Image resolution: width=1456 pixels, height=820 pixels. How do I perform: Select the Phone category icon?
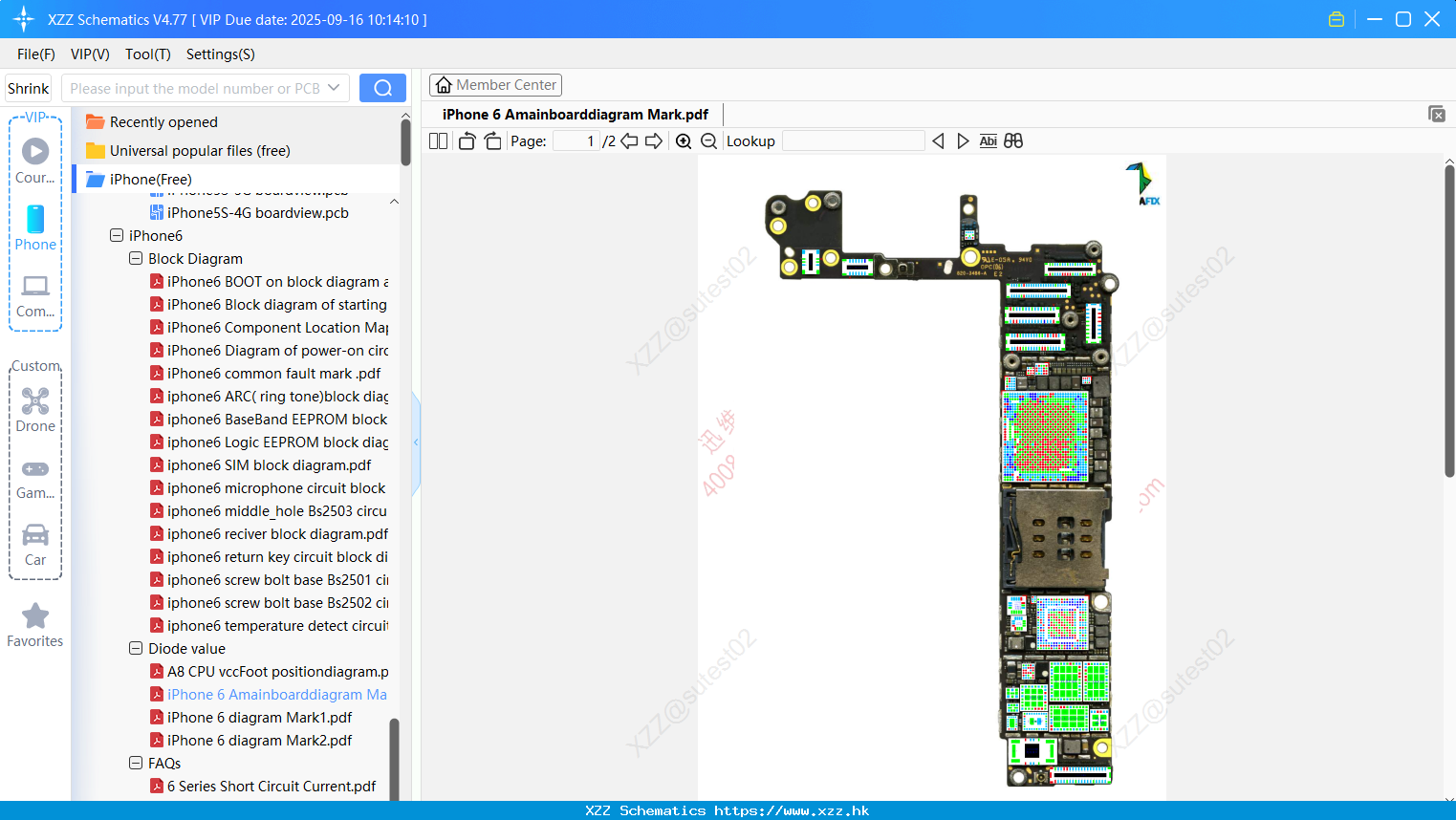point(35,227)
